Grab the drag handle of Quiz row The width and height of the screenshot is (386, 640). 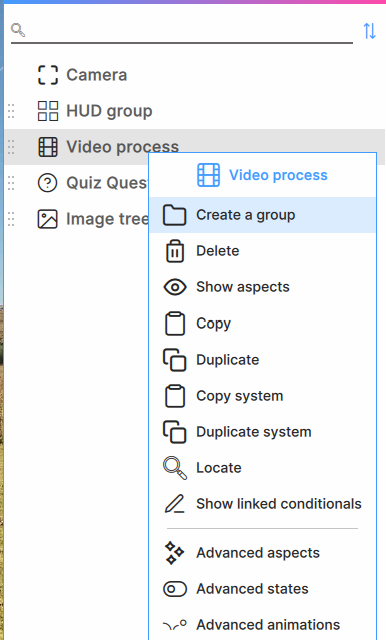[x=11, y=183]
